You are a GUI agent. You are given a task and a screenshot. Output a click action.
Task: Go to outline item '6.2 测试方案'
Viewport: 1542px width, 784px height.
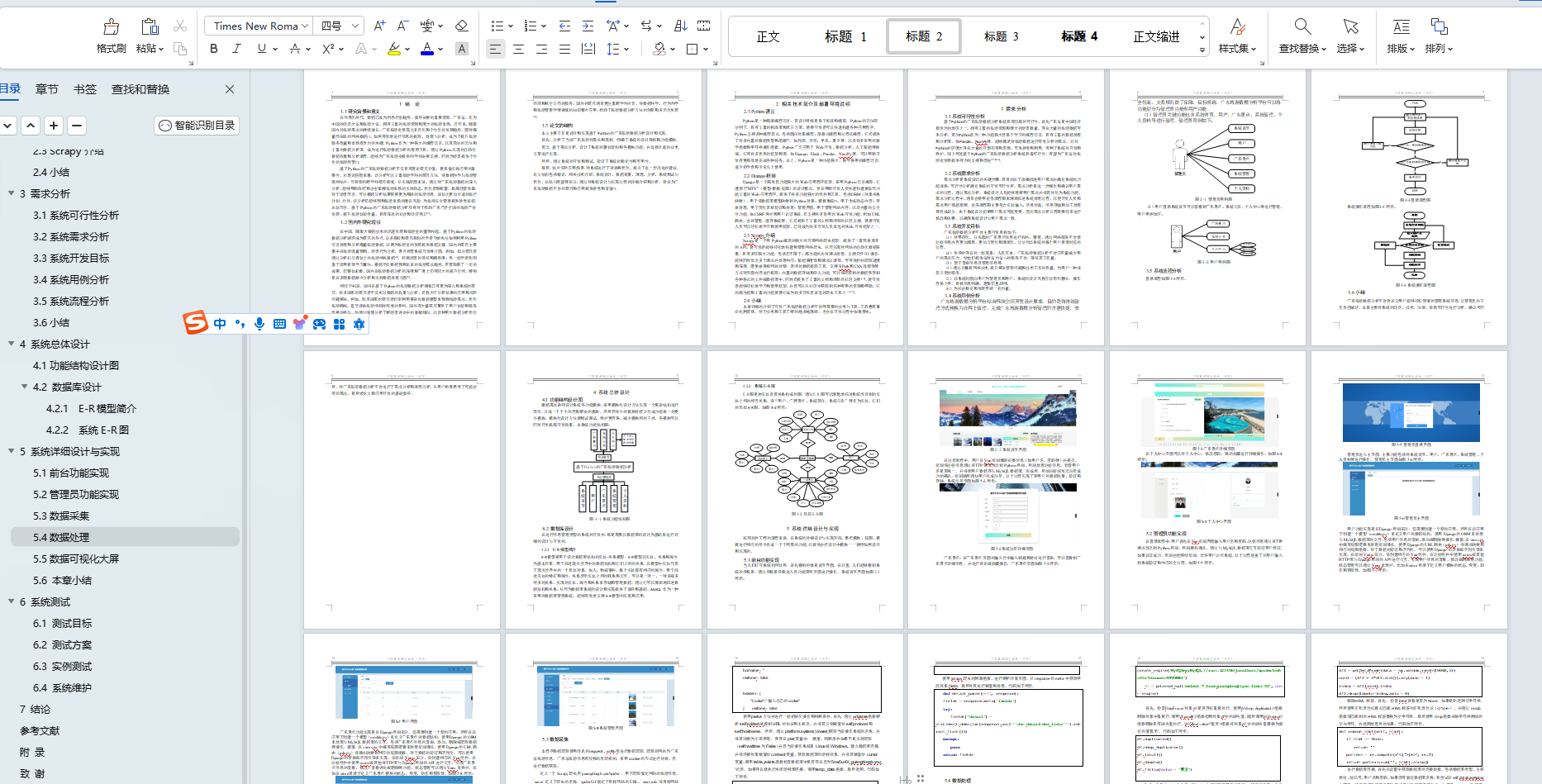[x=63, y=644]
